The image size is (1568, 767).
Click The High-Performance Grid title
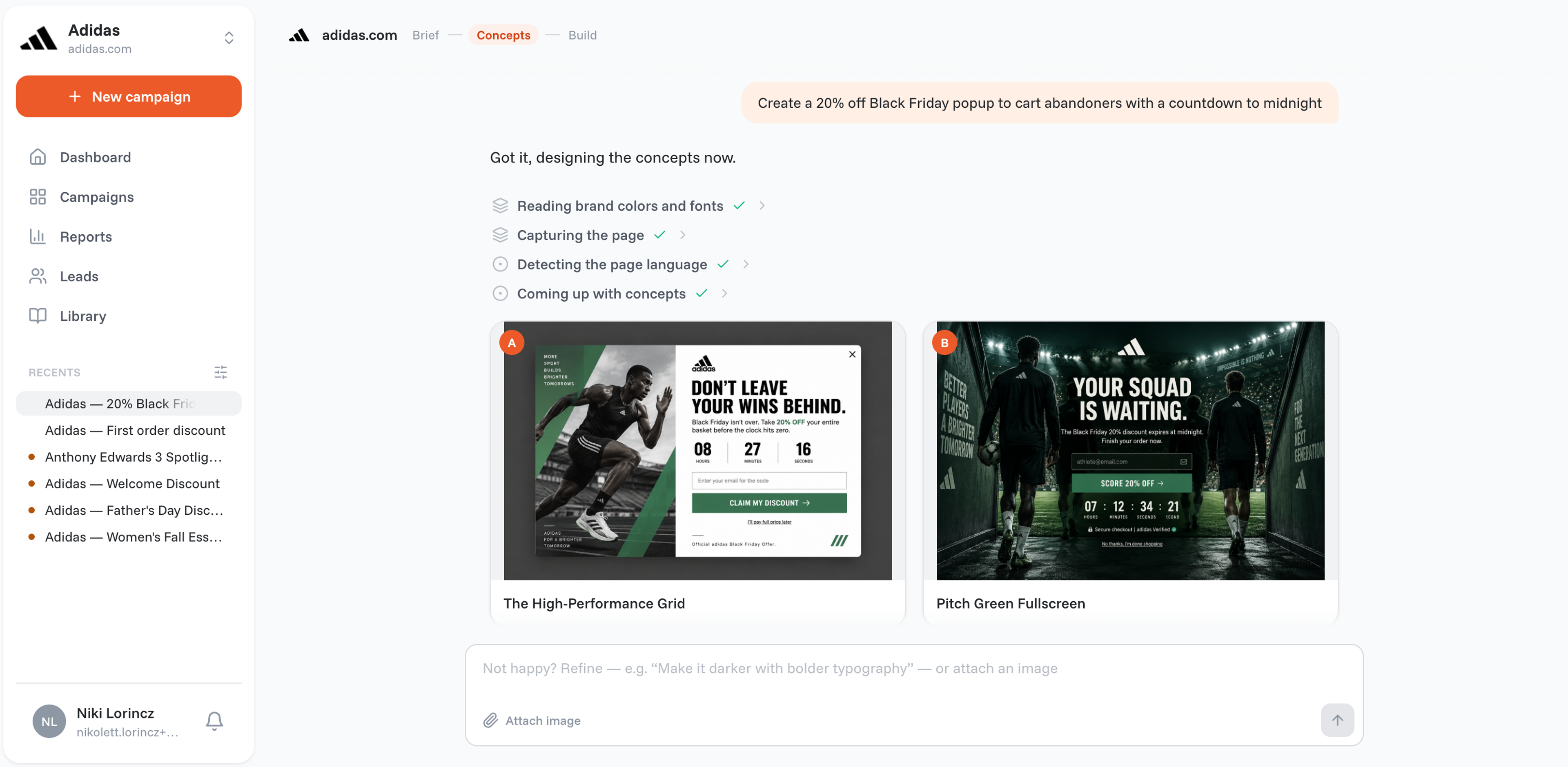[x=594, y=603]
